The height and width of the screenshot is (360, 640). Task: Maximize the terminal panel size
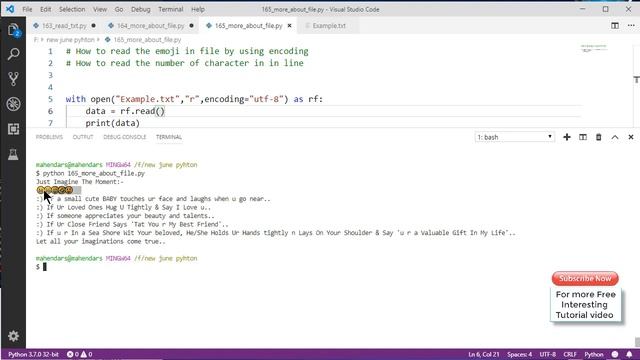(615, 137)
